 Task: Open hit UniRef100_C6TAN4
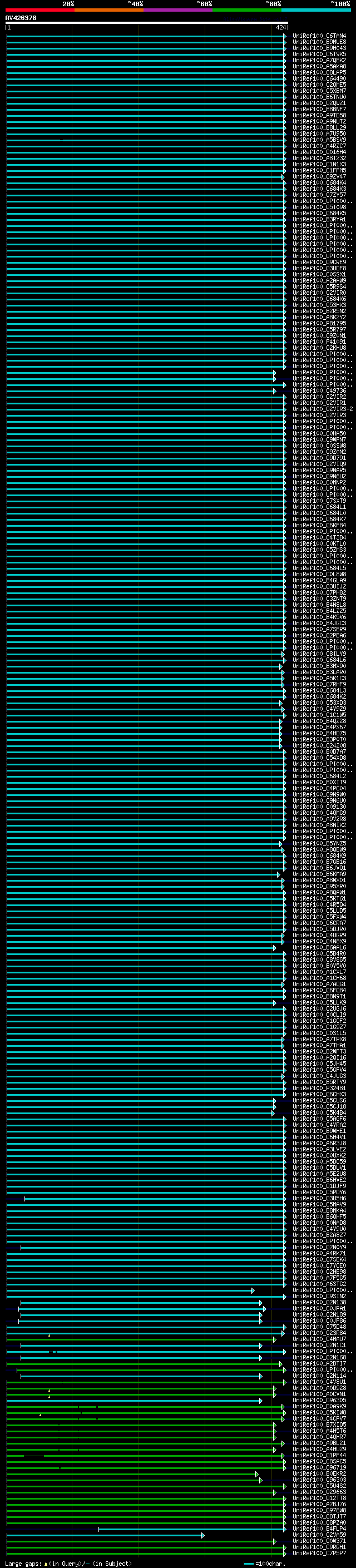319,36
